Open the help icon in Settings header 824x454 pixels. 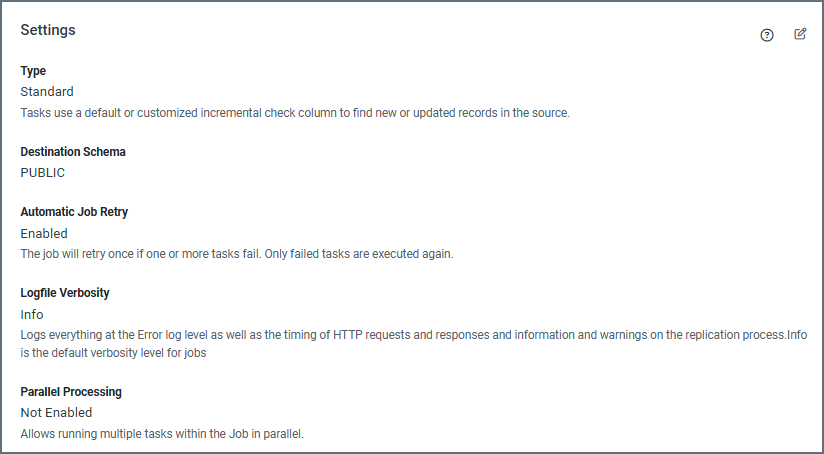(x=767, y=35)
